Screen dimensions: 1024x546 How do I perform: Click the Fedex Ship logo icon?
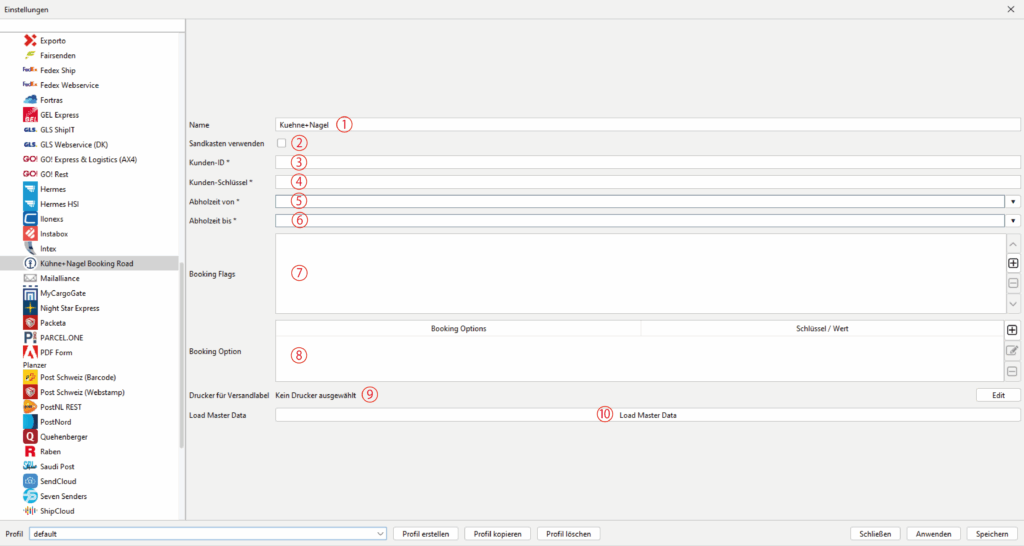(30, 70)
